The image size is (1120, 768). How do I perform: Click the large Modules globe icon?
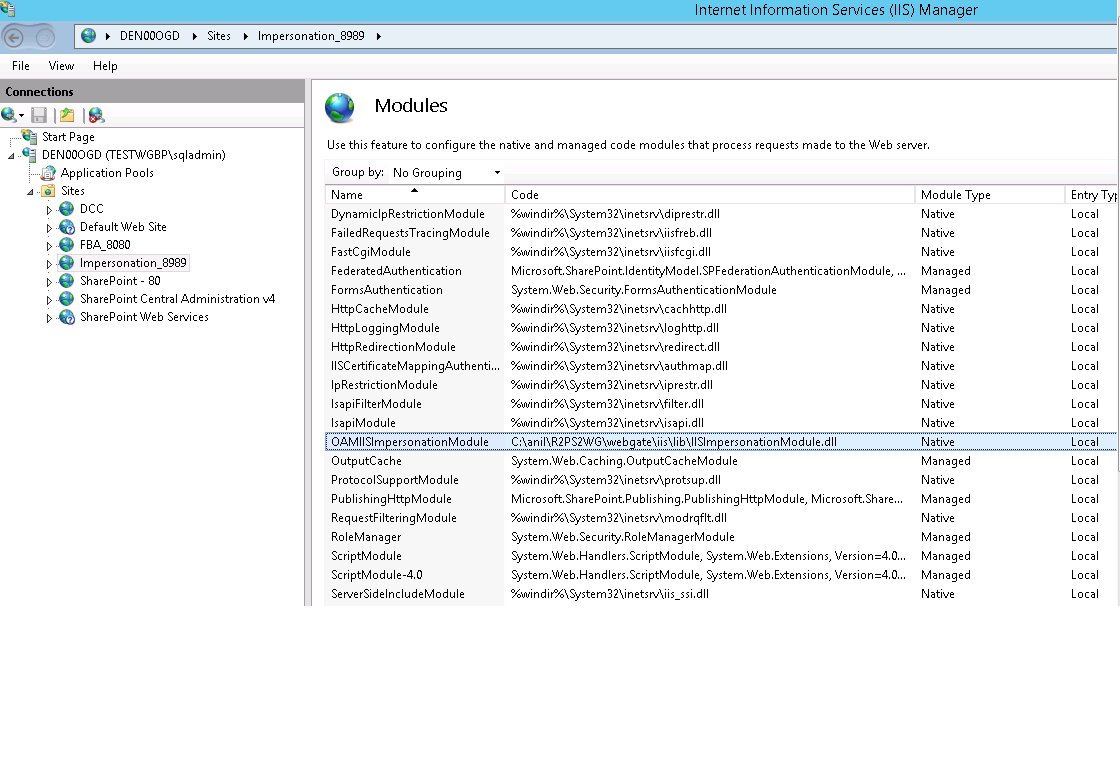pyautogui.click(x=339, y=107)
